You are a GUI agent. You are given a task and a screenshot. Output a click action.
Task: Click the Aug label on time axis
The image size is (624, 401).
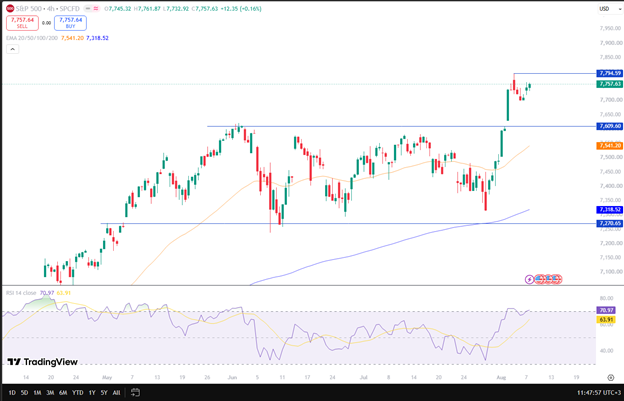pos(501,377)
